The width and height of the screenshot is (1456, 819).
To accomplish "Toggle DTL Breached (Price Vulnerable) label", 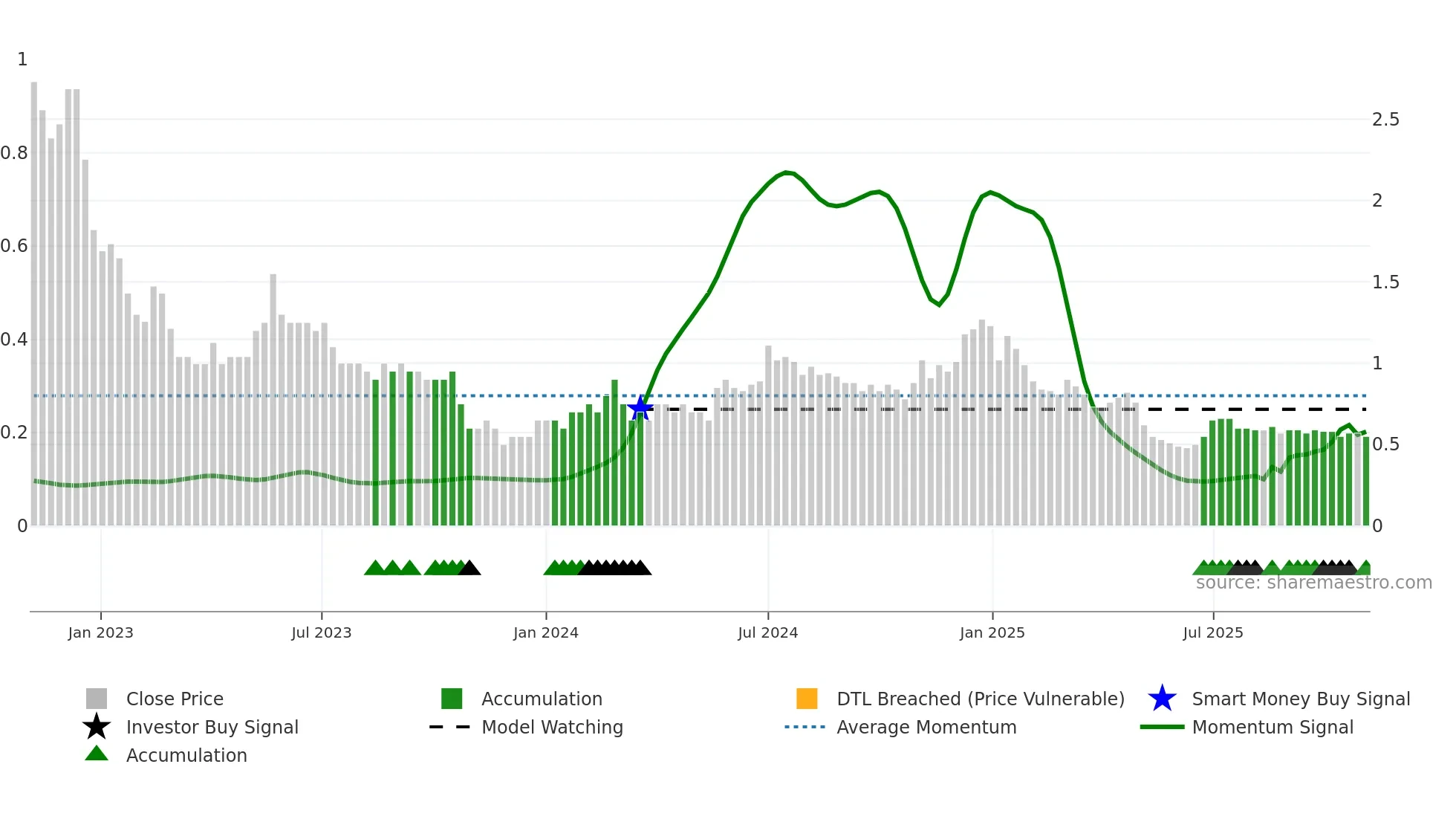I will click(x=981, y=699).
